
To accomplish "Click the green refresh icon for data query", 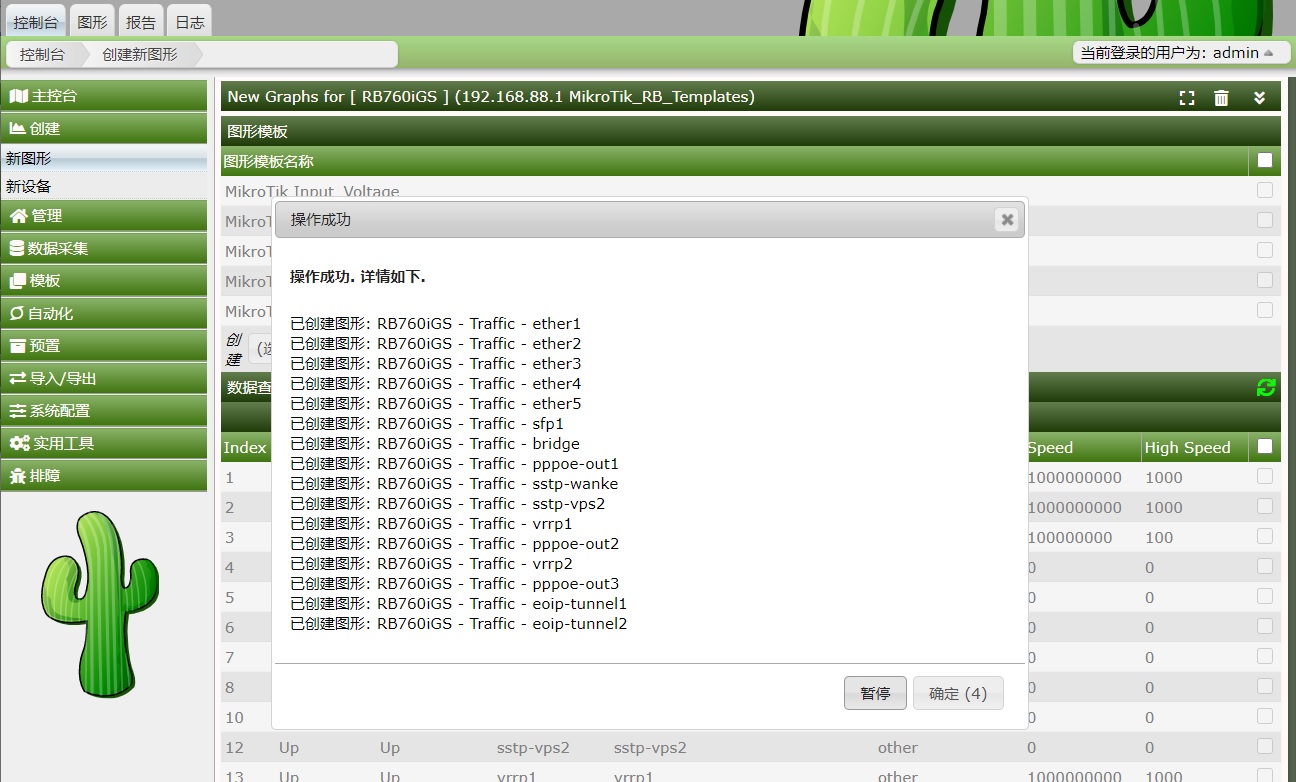I will 1266,388.
